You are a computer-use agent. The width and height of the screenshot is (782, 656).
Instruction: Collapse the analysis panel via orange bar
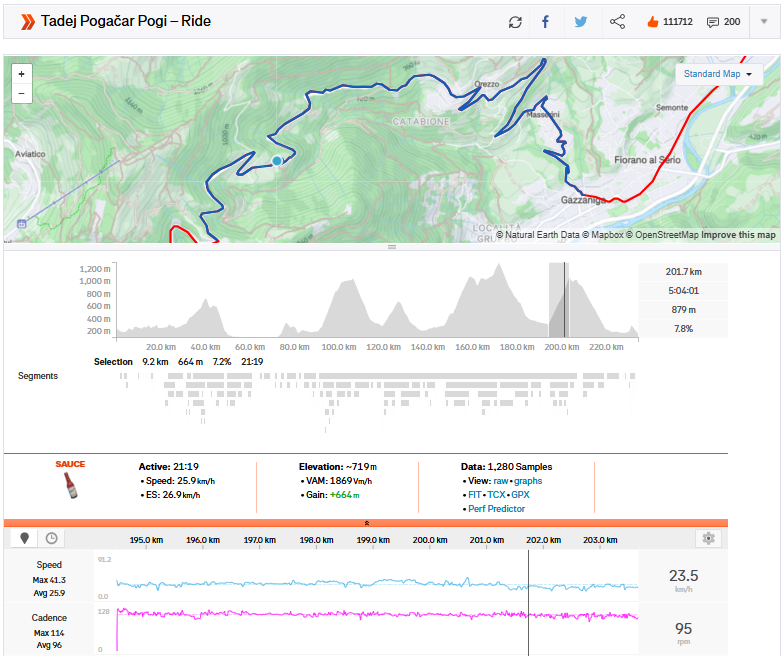click(366, 522)
